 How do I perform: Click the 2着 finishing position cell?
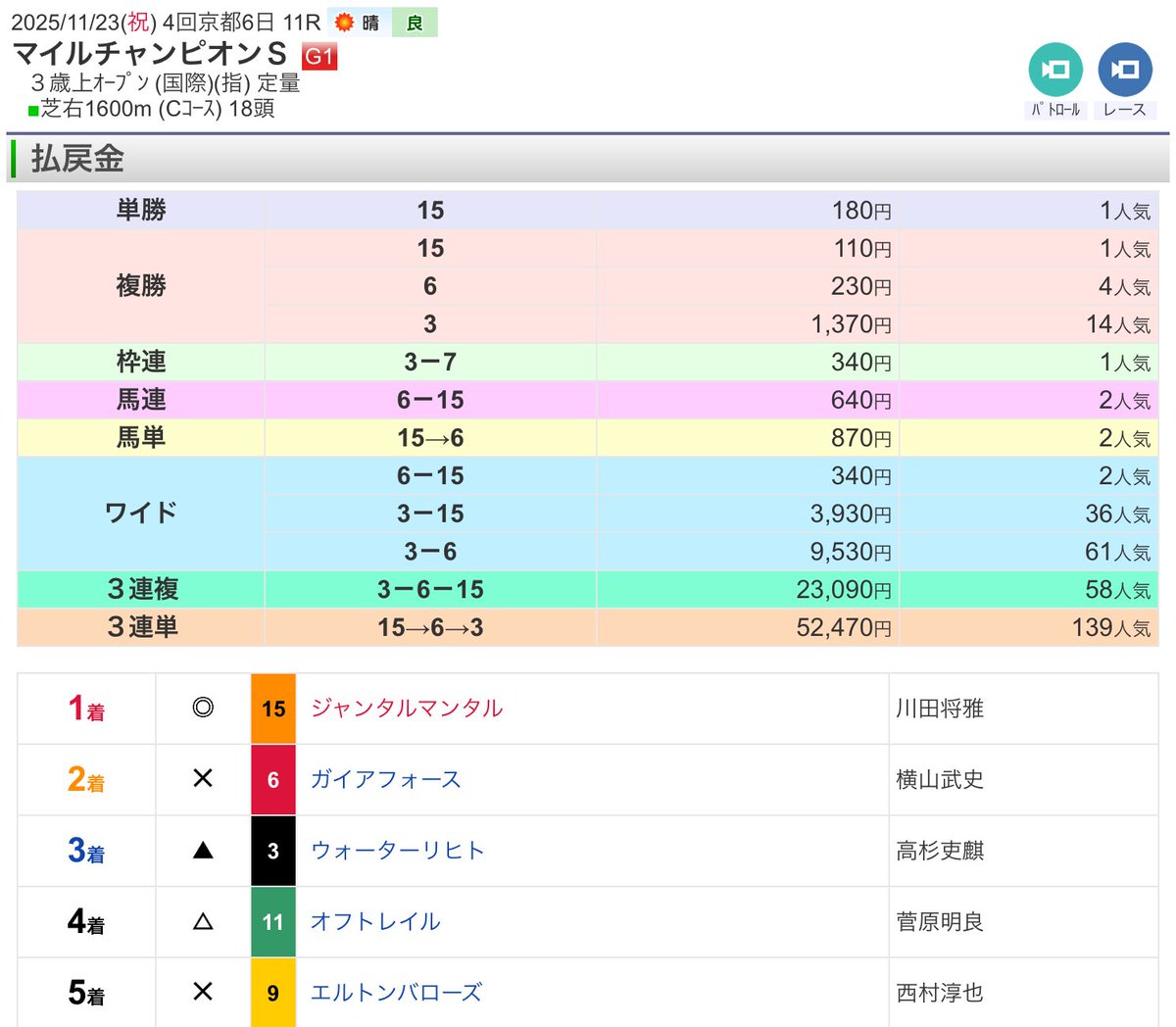pos(86,780)
